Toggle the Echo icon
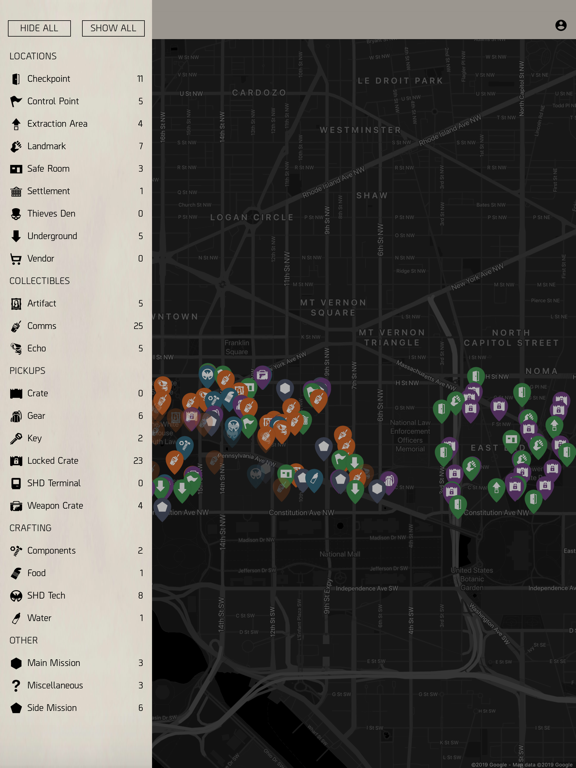The image size is (576, 768). (x=16, y=348)
